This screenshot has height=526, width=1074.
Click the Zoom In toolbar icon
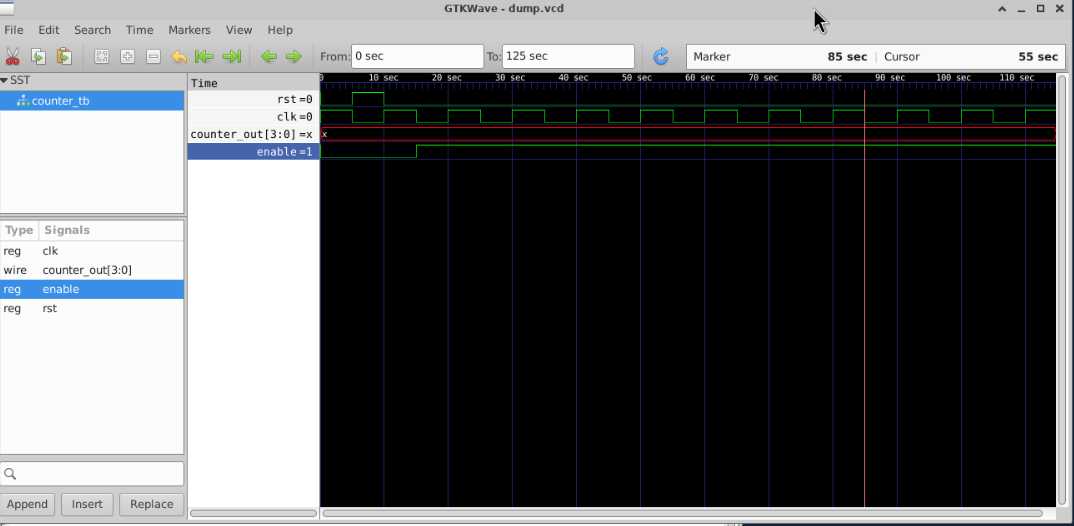(x=127, y=57)
